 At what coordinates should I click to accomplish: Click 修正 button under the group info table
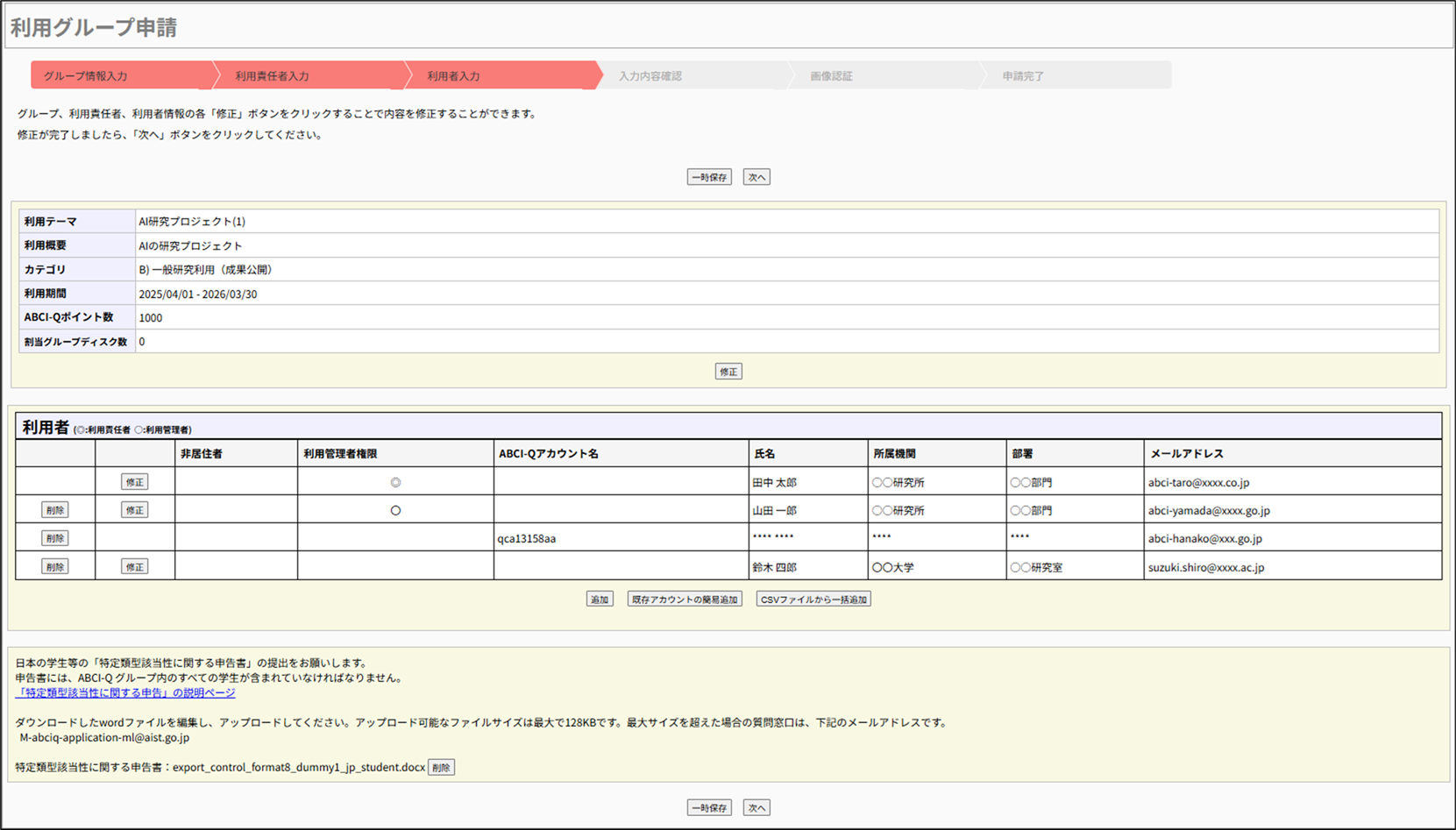coord(728,372)
